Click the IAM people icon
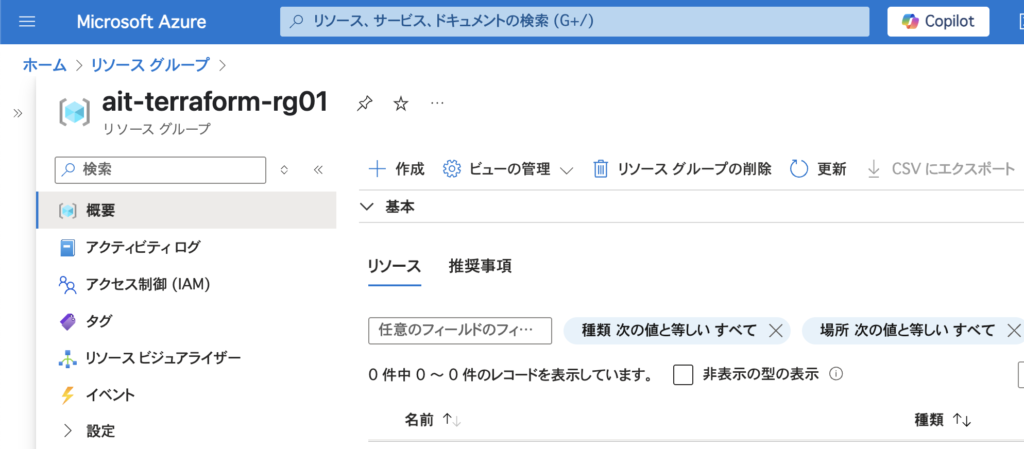This screenshot has height=449, width=1024. (67, 285)
